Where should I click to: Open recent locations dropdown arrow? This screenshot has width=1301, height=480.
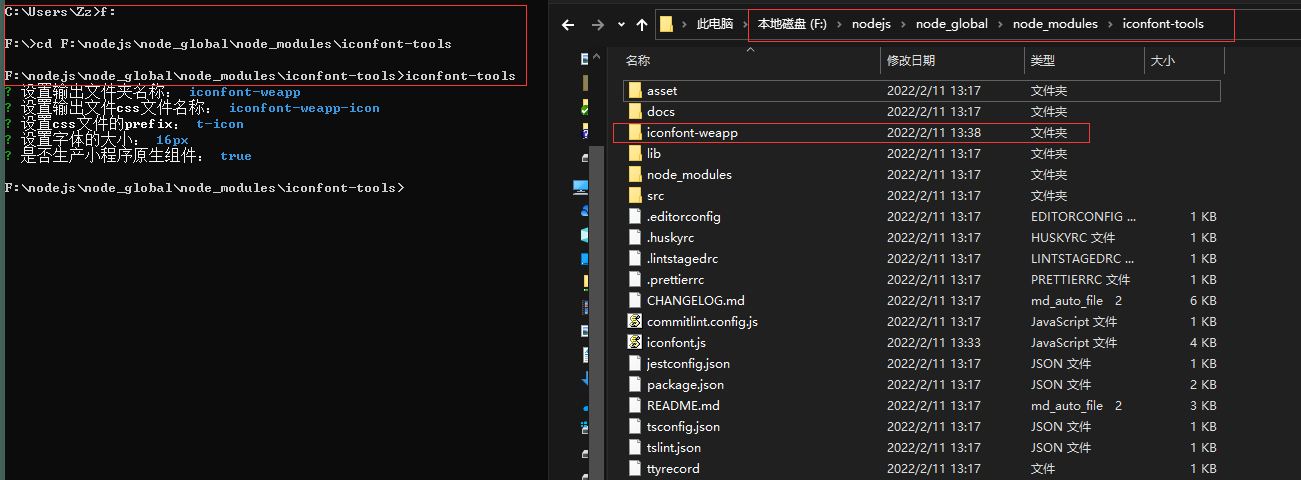[x=620, y=25]
